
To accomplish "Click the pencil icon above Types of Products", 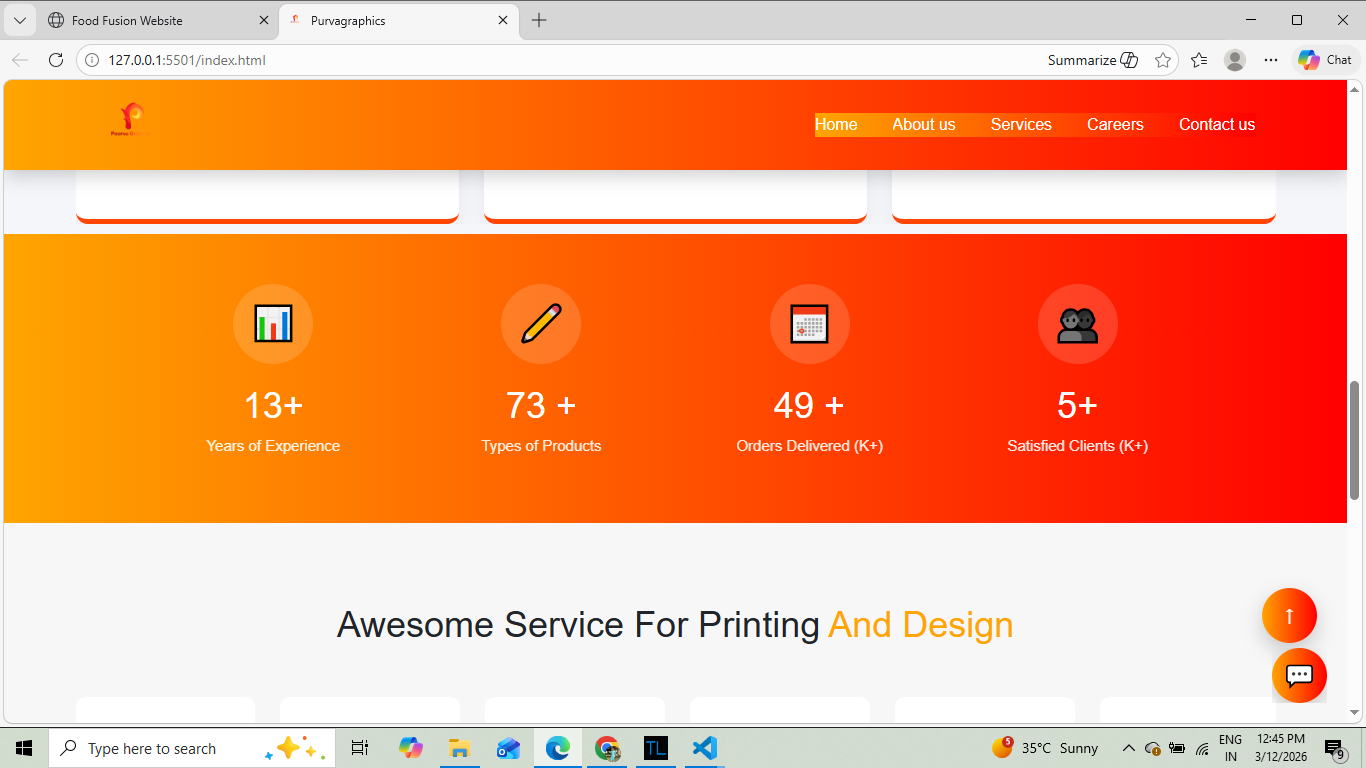I will coord(541,324).
